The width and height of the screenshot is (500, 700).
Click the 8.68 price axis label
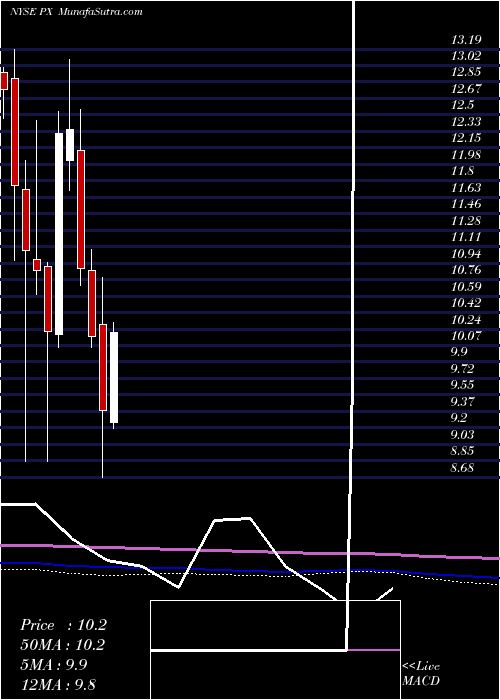(462, 468)
